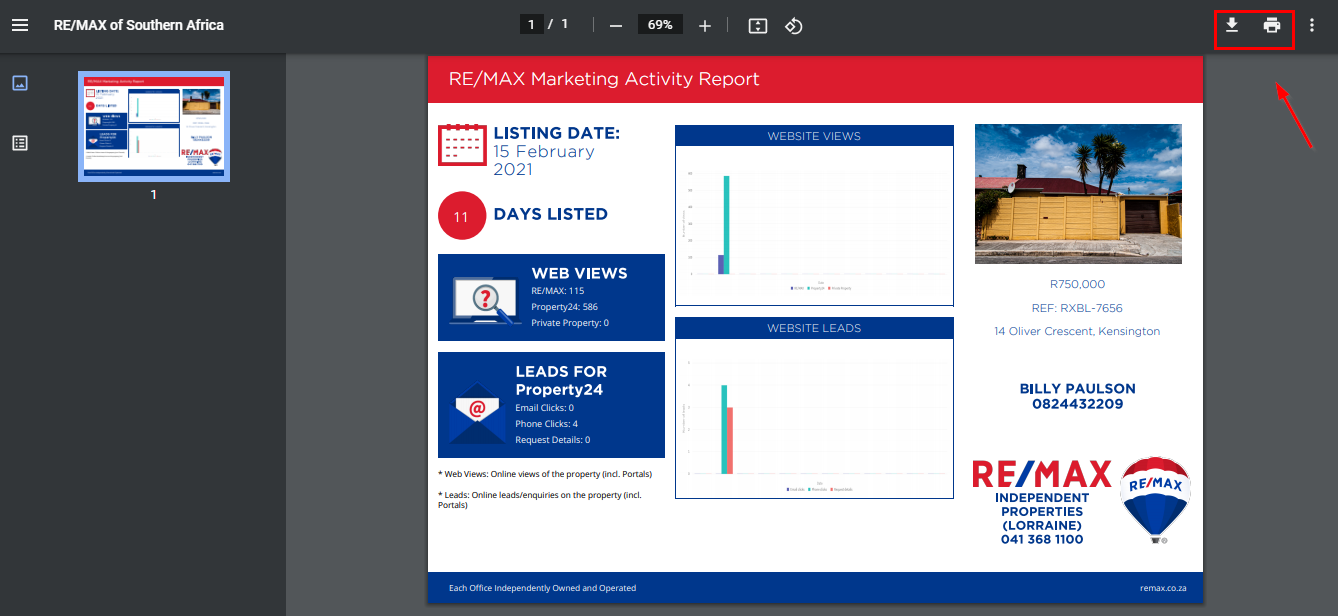Image resolution: width=1338 pixels, height=616 pixels.
Task: Click Private Property: 0 text
Action: [570, 323]
